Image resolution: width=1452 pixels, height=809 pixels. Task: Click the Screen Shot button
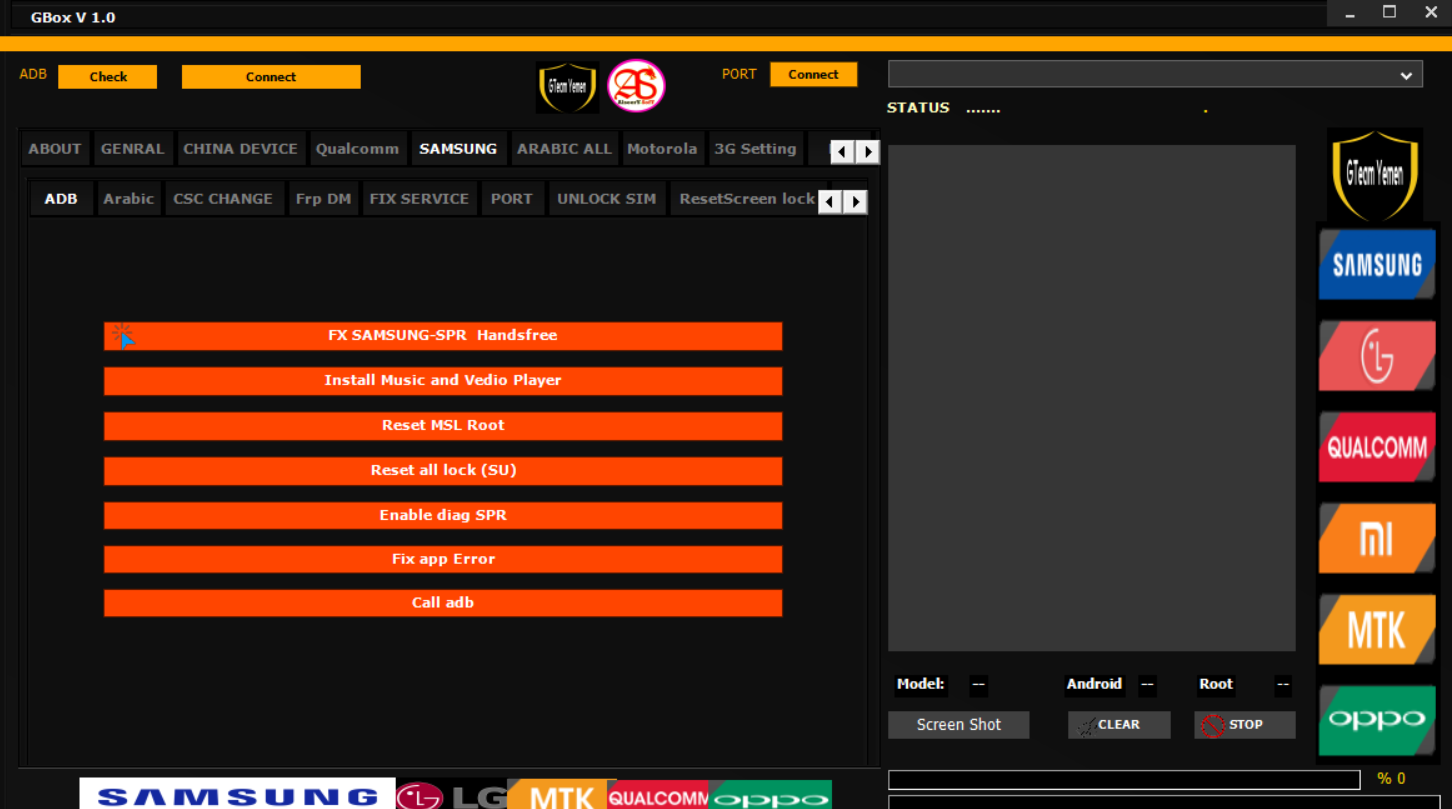coord(958,725)
